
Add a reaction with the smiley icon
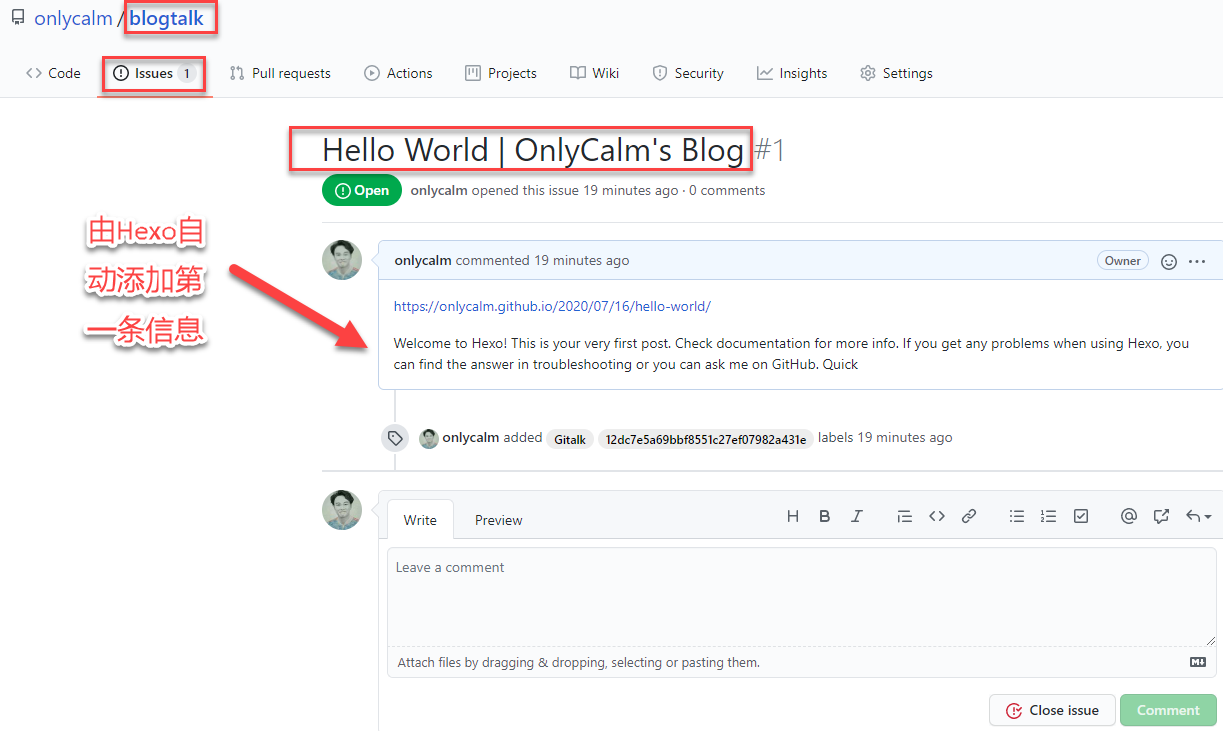click(1169, 261)
